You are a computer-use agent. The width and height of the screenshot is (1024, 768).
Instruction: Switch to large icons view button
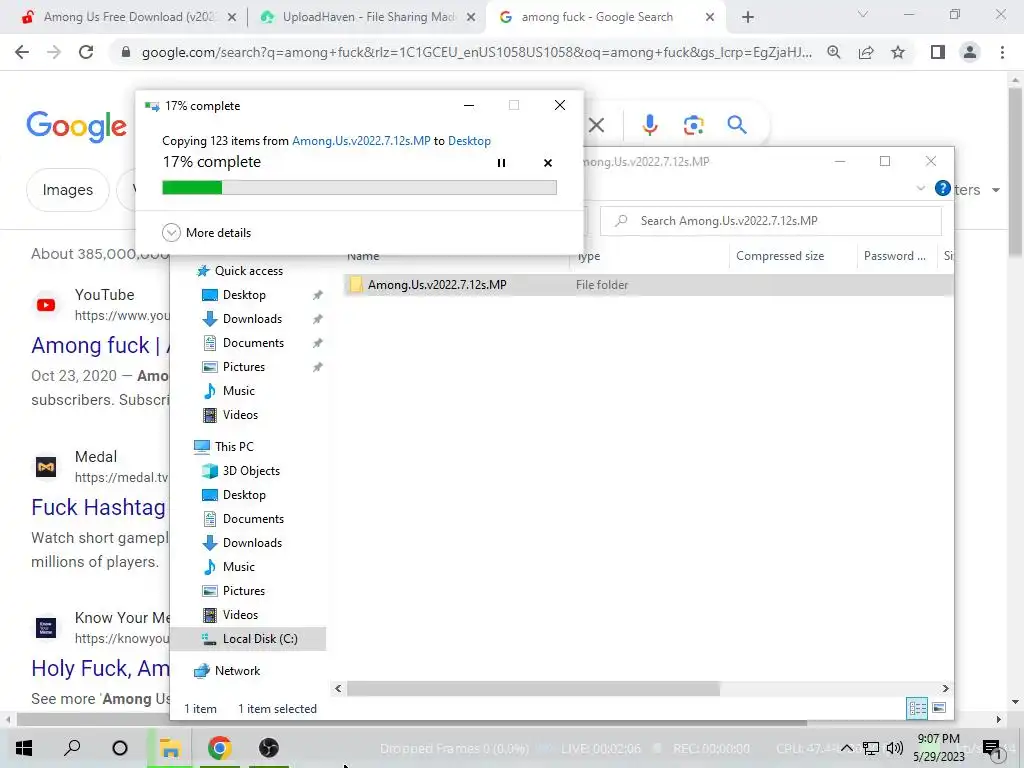(939, 708)
